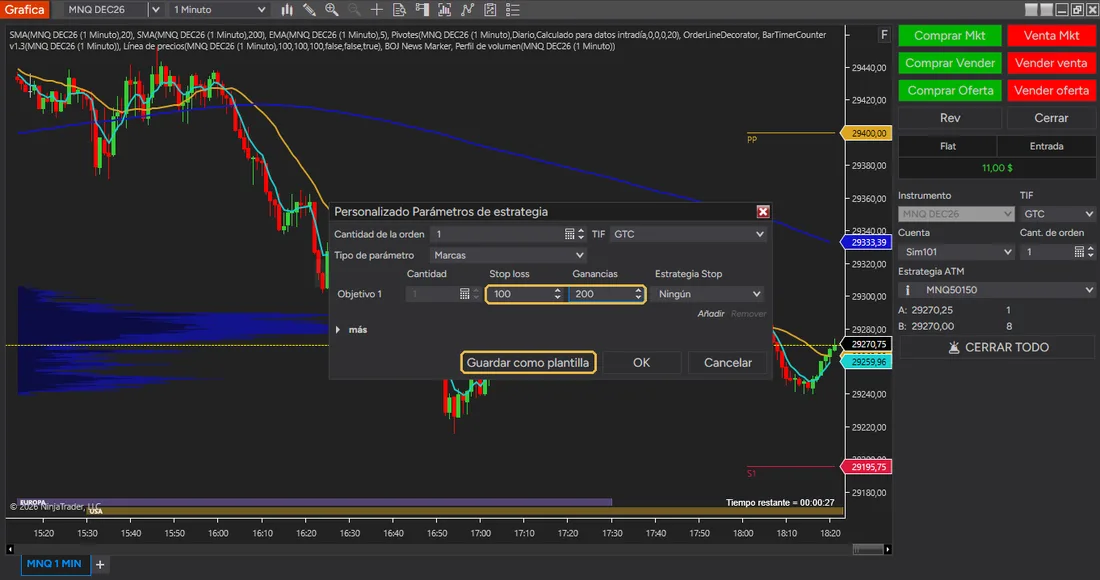Screen dimensions: 1100x580
Task: Select the blue 29333,39 price marker
Action: (866, 242)
